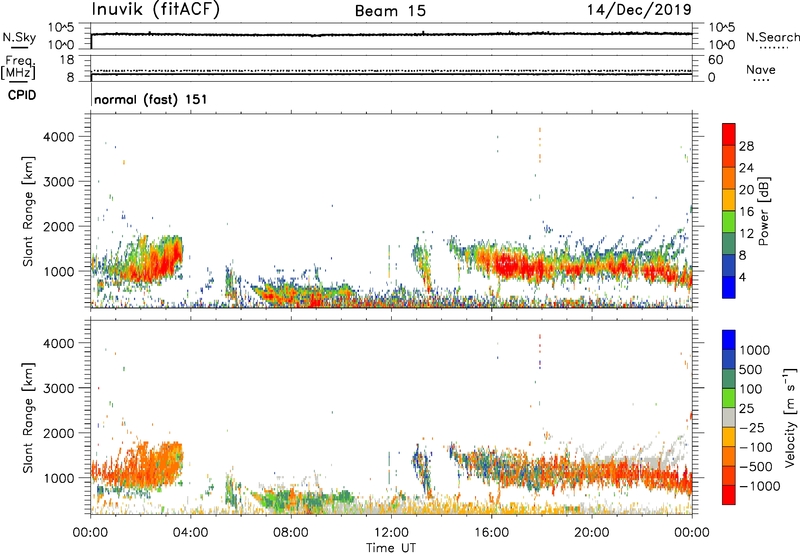
Task: Select the "Velocity [m s-1]" color bar title
Action: coord(790,417)
